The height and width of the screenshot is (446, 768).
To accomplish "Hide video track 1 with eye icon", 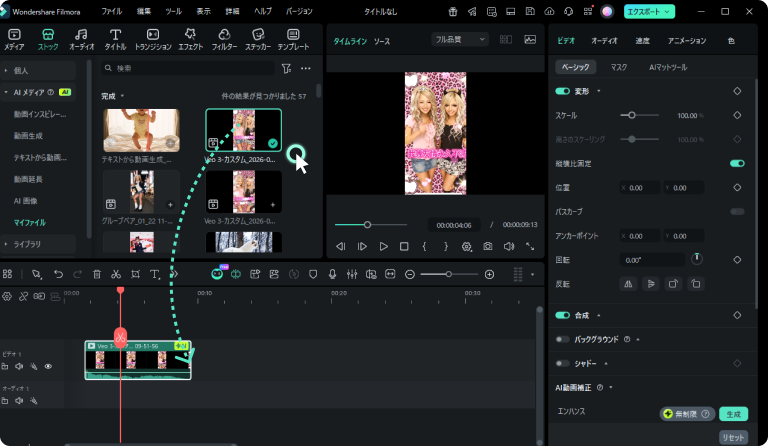I will click(x=48, y=366).
